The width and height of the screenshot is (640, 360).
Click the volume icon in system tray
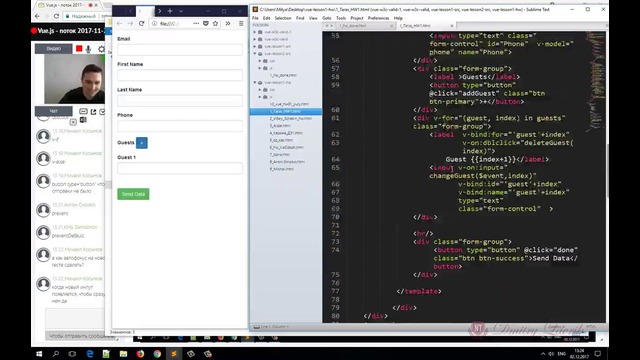coord(551,354)
